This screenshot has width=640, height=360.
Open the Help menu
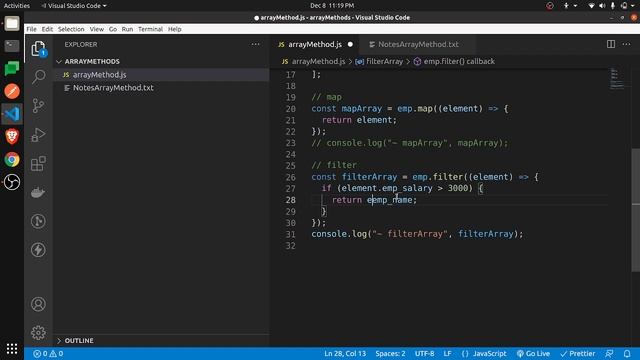pyautogui.click(x=175, y=29)
